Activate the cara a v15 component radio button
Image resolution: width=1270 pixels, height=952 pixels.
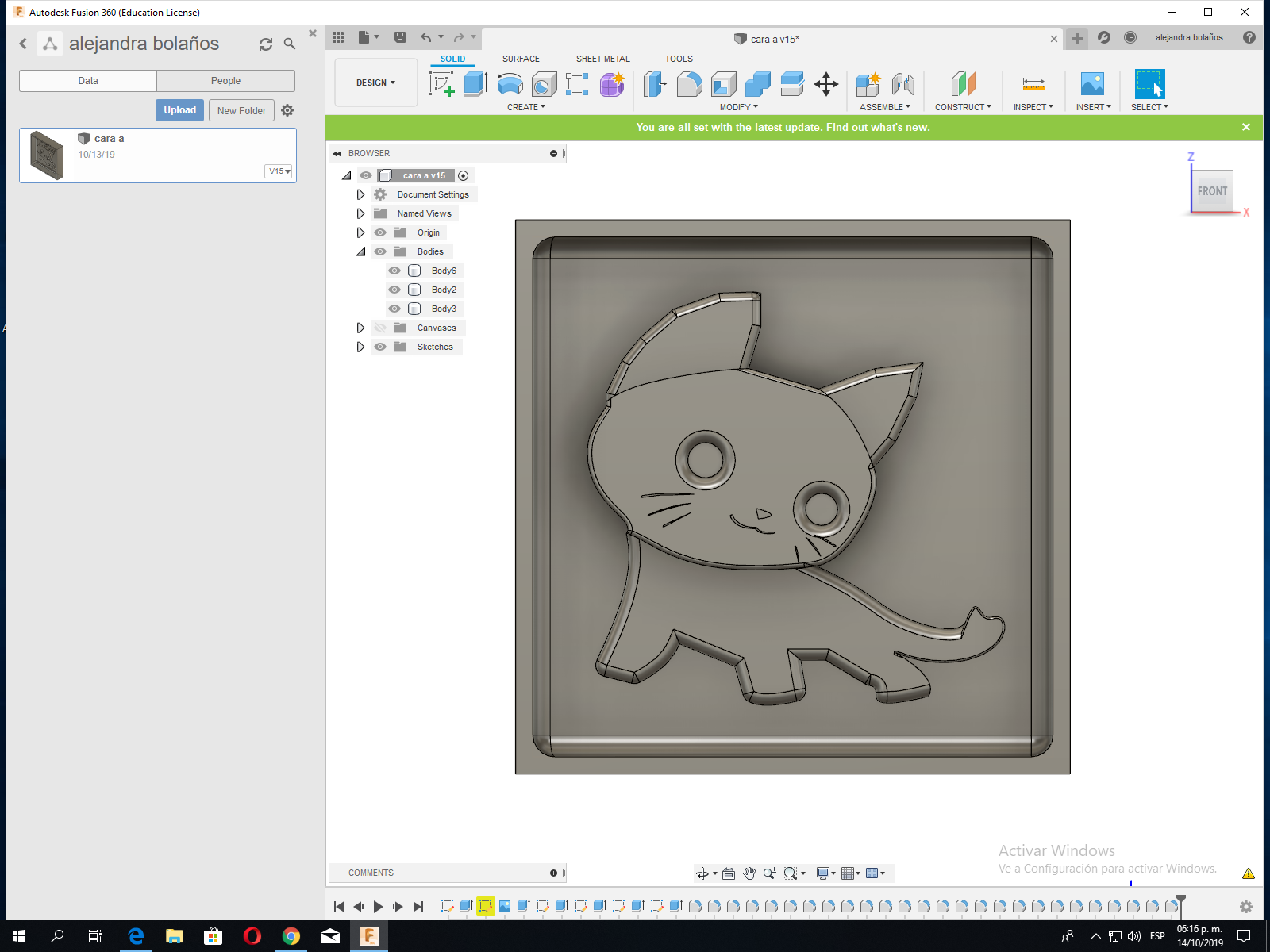[x=464, y=175]
